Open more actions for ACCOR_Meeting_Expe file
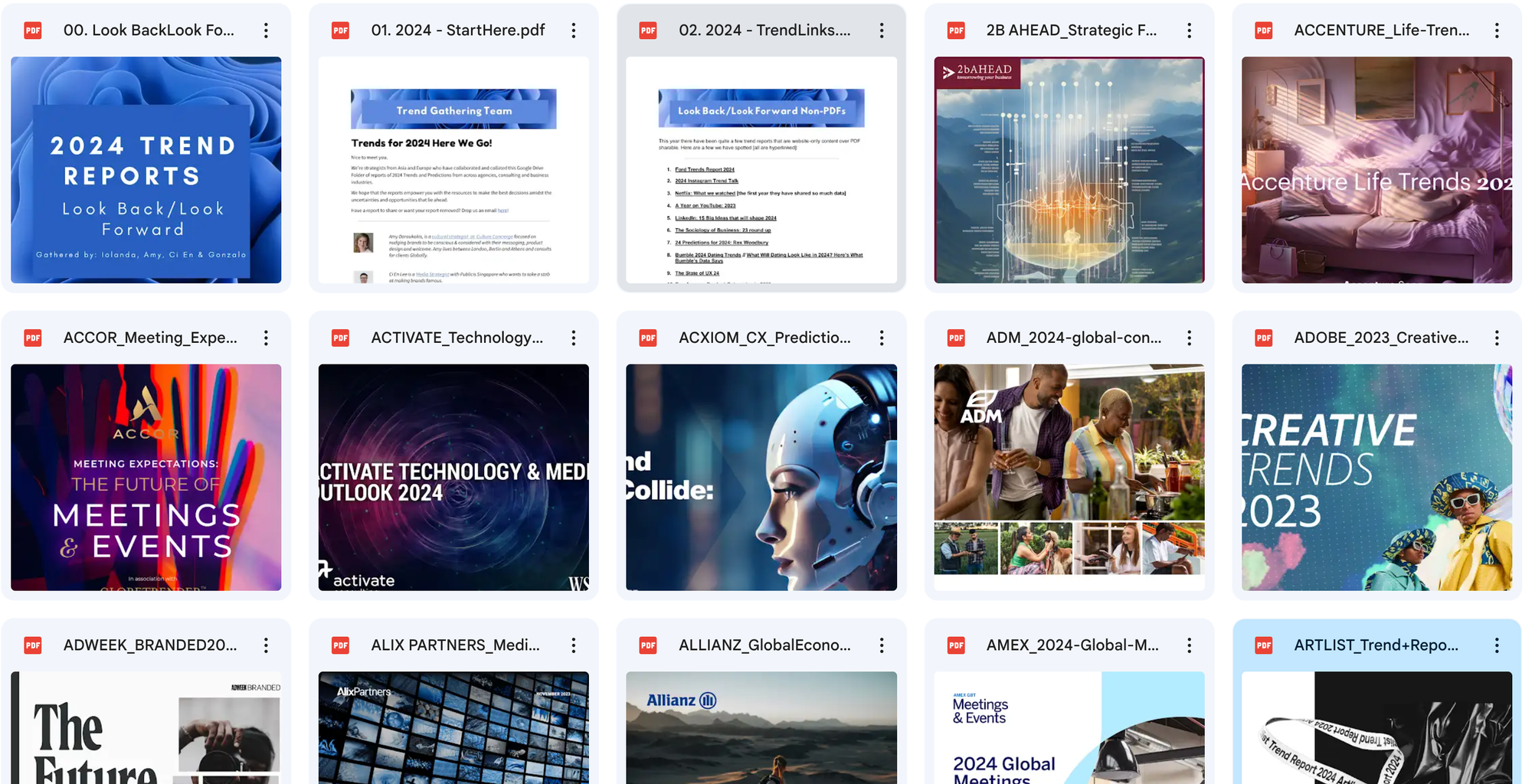This screenshot has height=784, width=1532. click(266, 338)
